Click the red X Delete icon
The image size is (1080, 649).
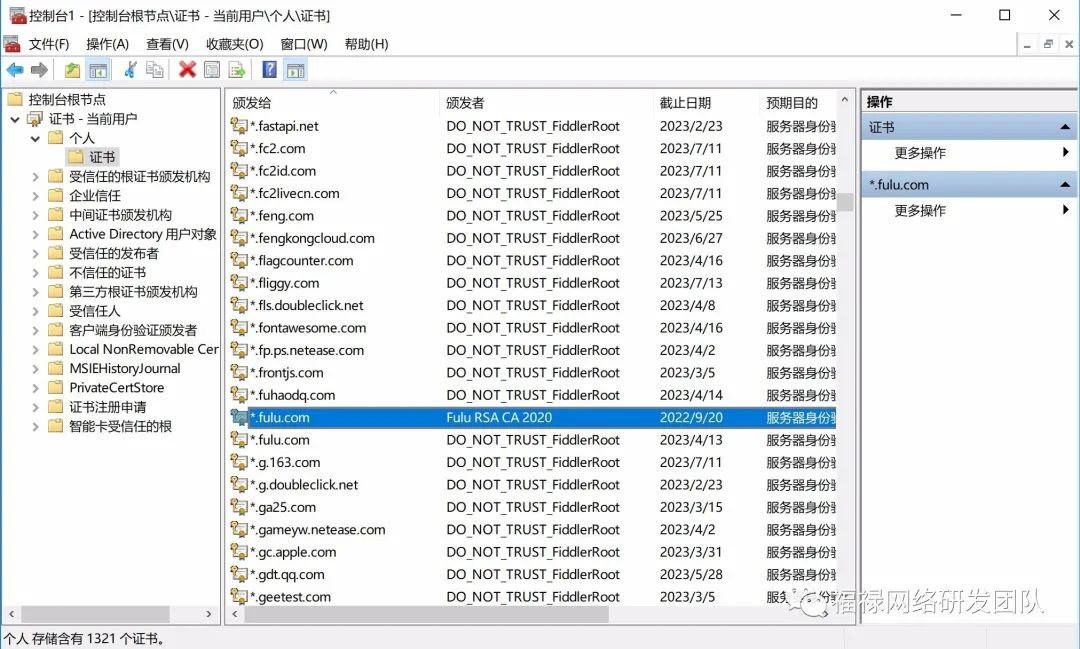(x=187, y=70)
